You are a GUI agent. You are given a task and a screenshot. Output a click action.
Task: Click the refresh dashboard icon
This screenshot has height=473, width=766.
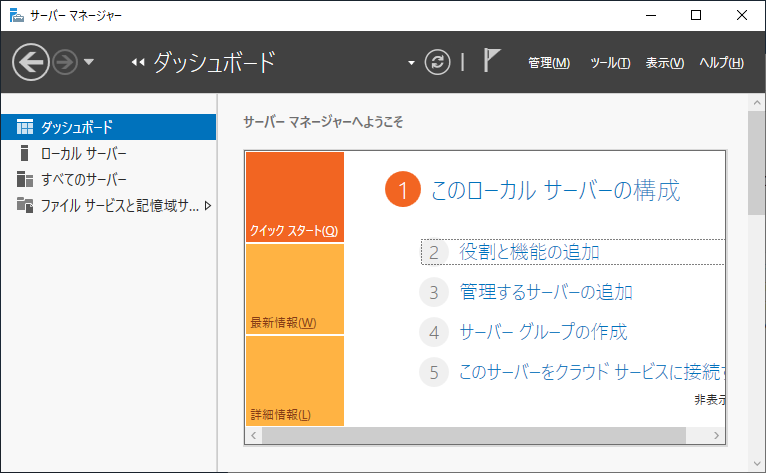pyautogui.click(x=438, y=62)
